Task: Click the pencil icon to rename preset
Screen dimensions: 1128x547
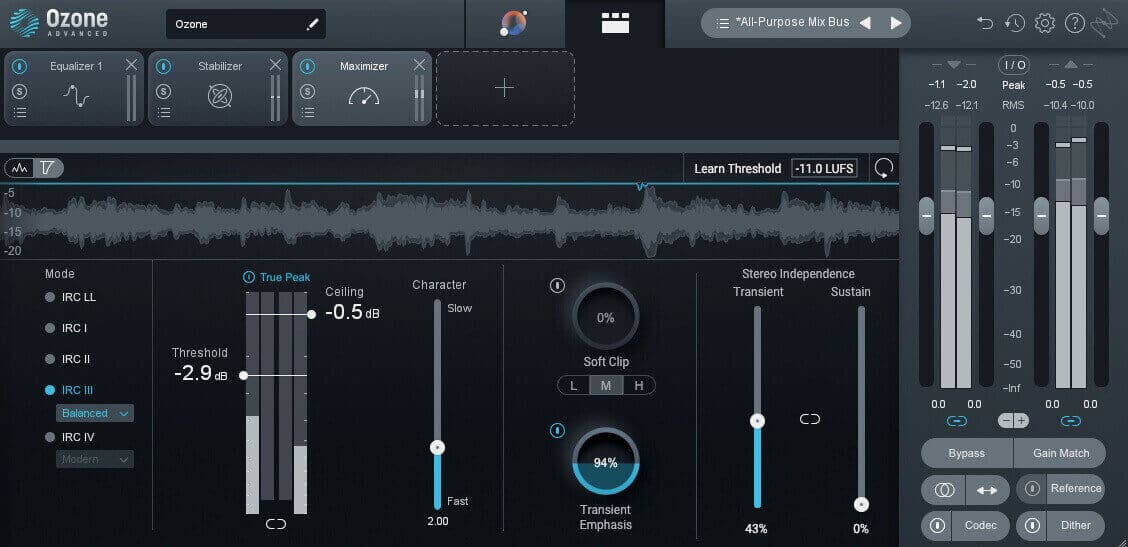Action: pyautogui.click(x=311, y=24)
